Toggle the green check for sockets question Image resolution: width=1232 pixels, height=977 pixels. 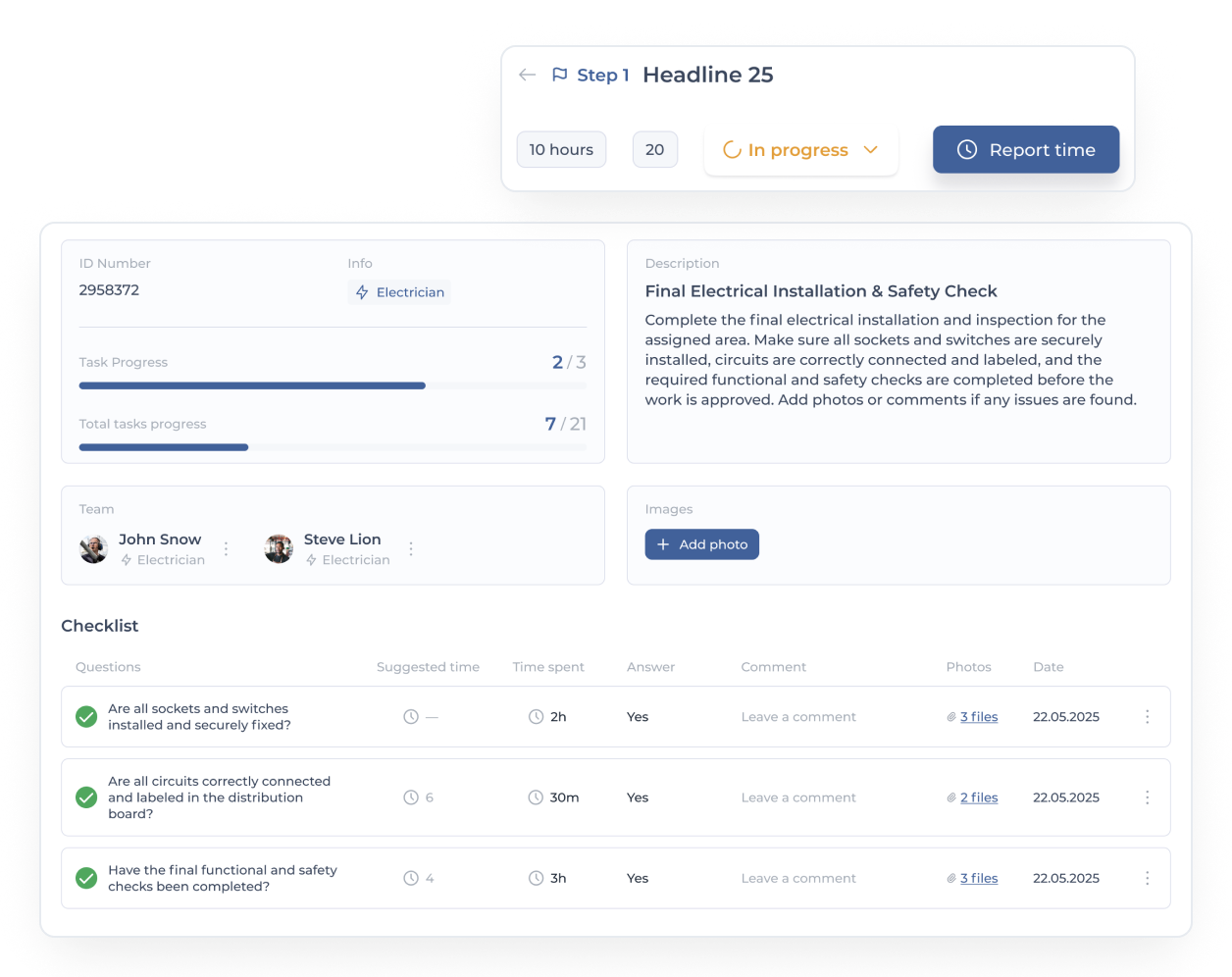coord(86,717)
